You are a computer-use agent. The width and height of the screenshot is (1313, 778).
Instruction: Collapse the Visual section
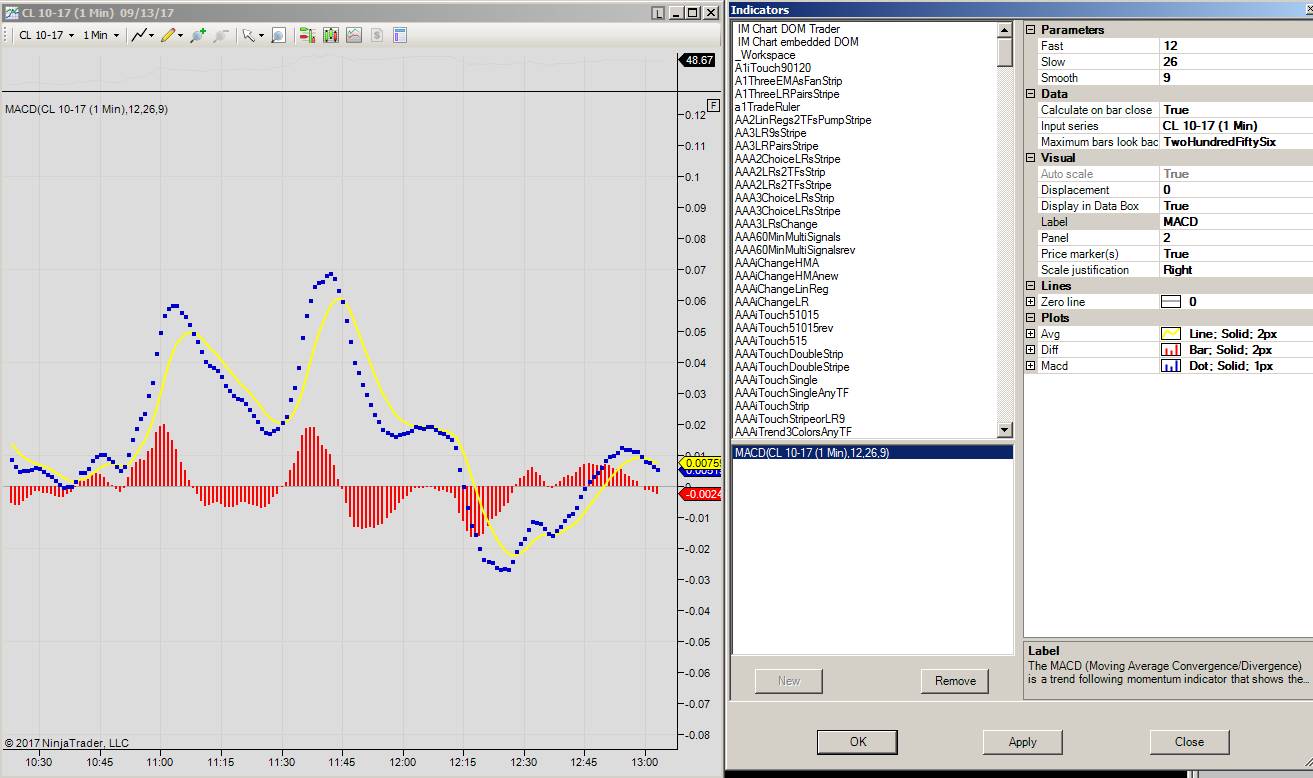(x=1031, y=158)
